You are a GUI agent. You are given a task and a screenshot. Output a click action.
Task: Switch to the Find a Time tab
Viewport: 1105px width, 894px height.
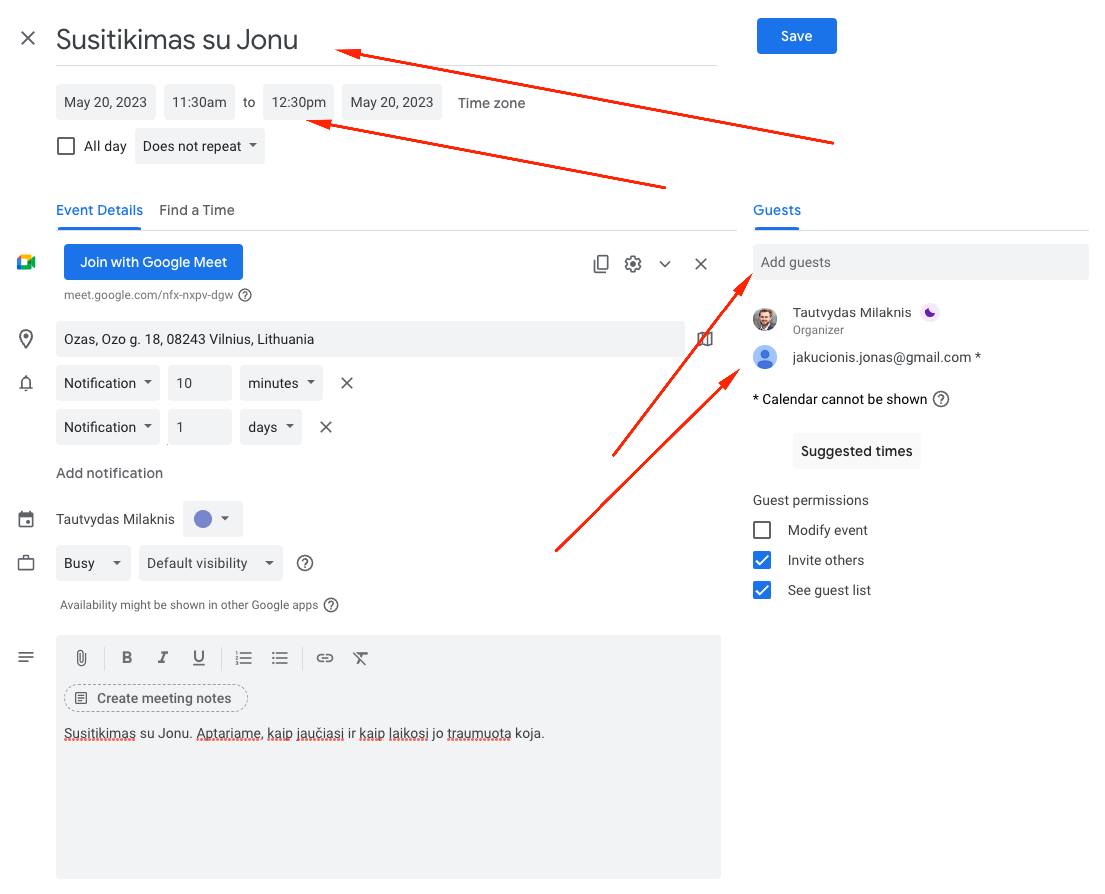point(197,210)
